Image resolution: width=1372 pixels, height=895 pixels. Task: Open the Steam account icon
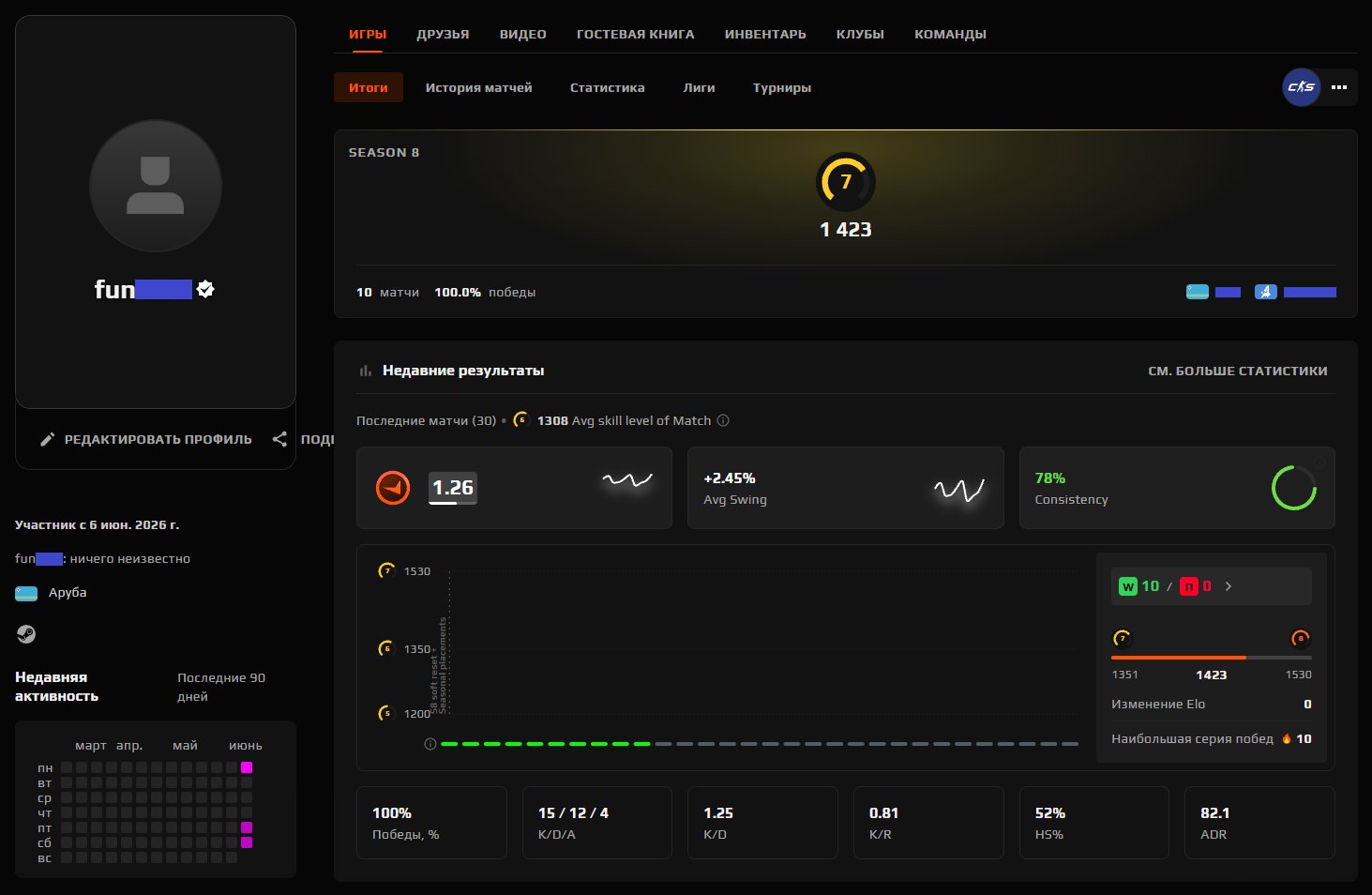click(26, 634)
